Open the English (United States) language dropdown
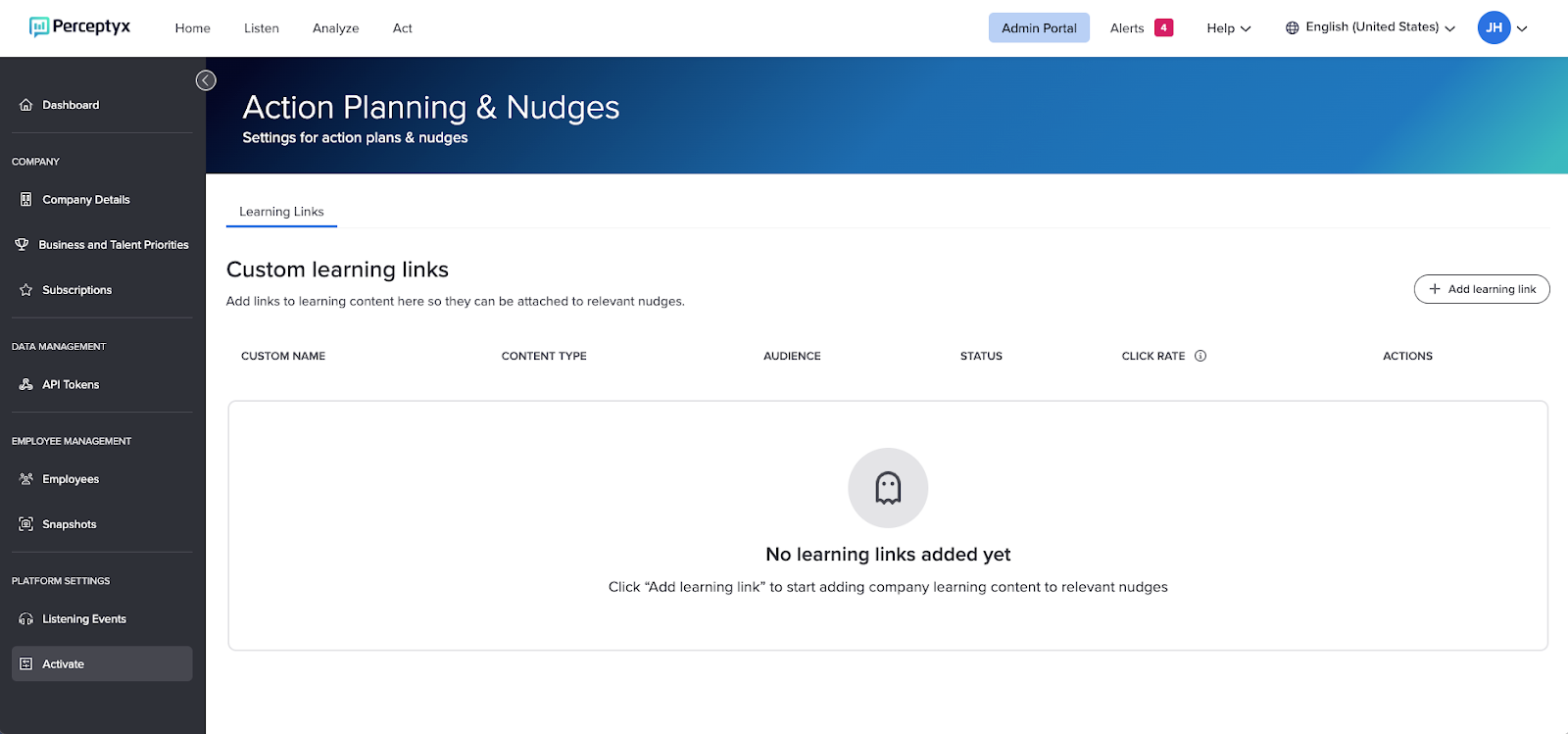The image size is (1568, 734). (1371, 27)
